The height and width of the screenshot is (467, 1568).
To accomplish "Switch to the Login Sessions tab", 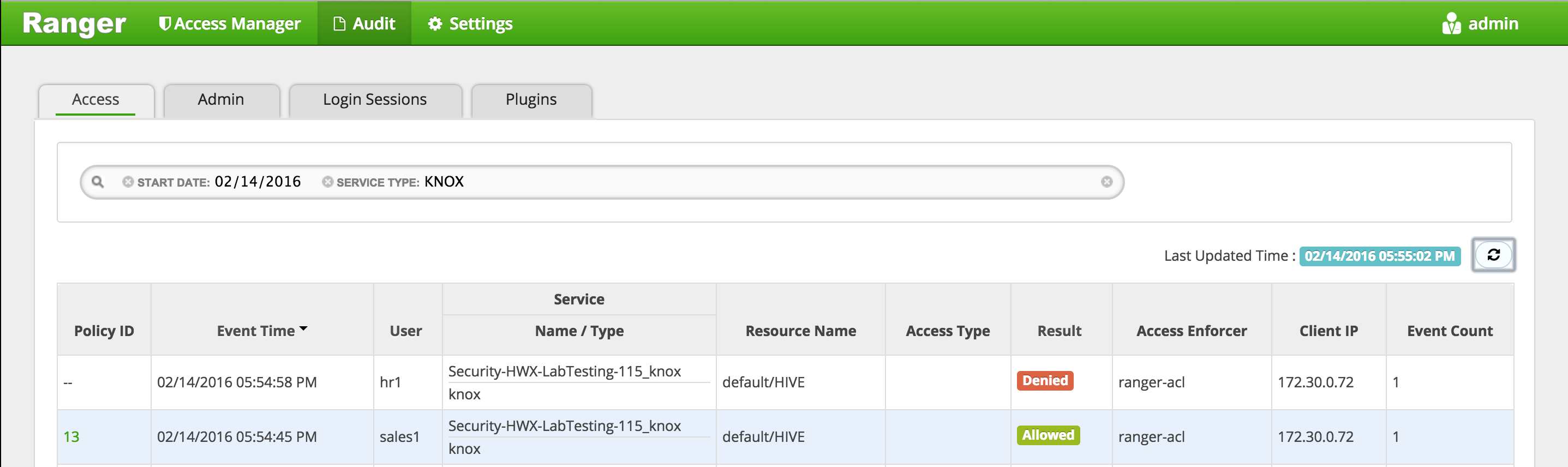I will [375, 99].
